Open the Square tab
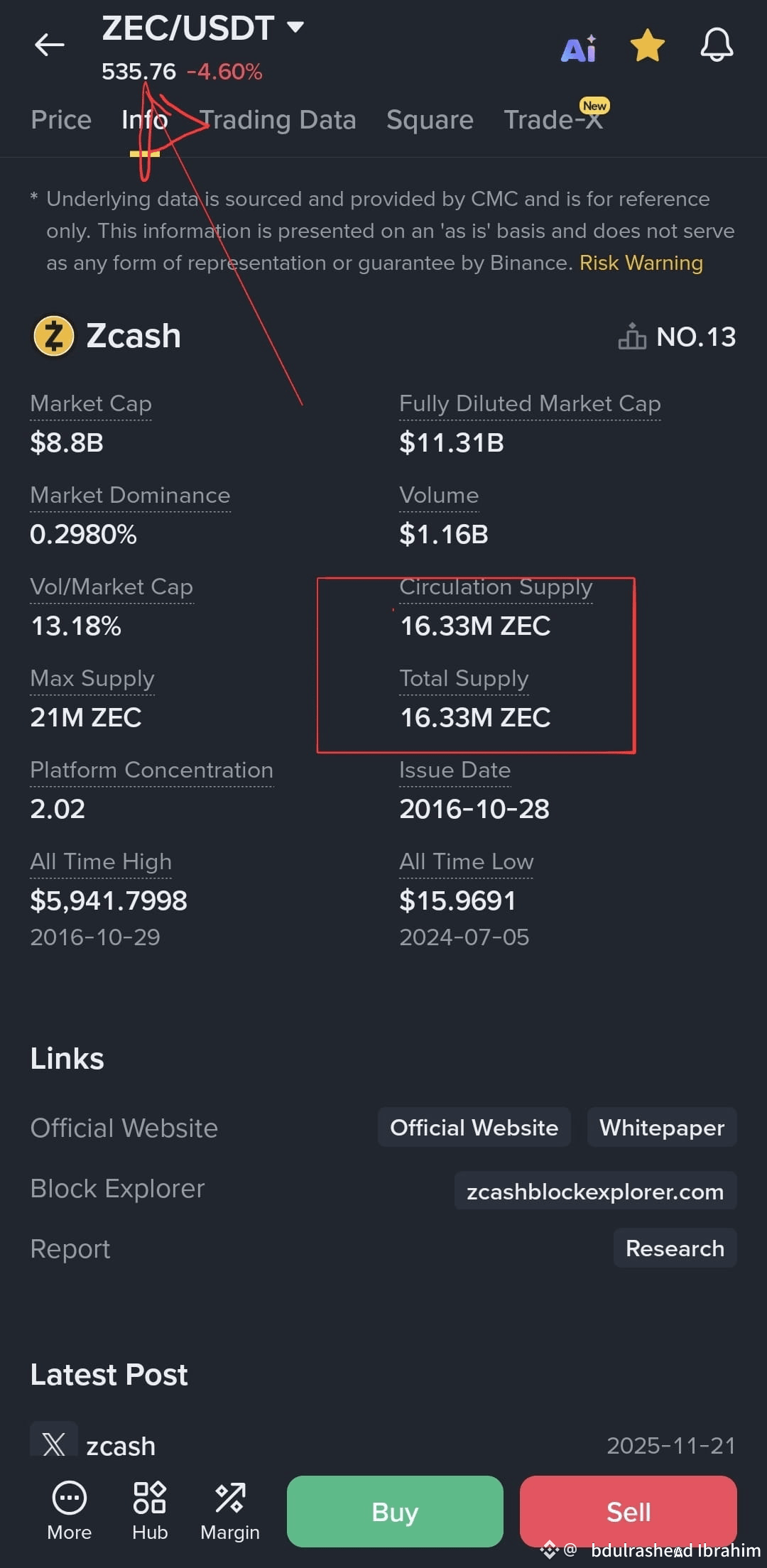 coord(430,120)
